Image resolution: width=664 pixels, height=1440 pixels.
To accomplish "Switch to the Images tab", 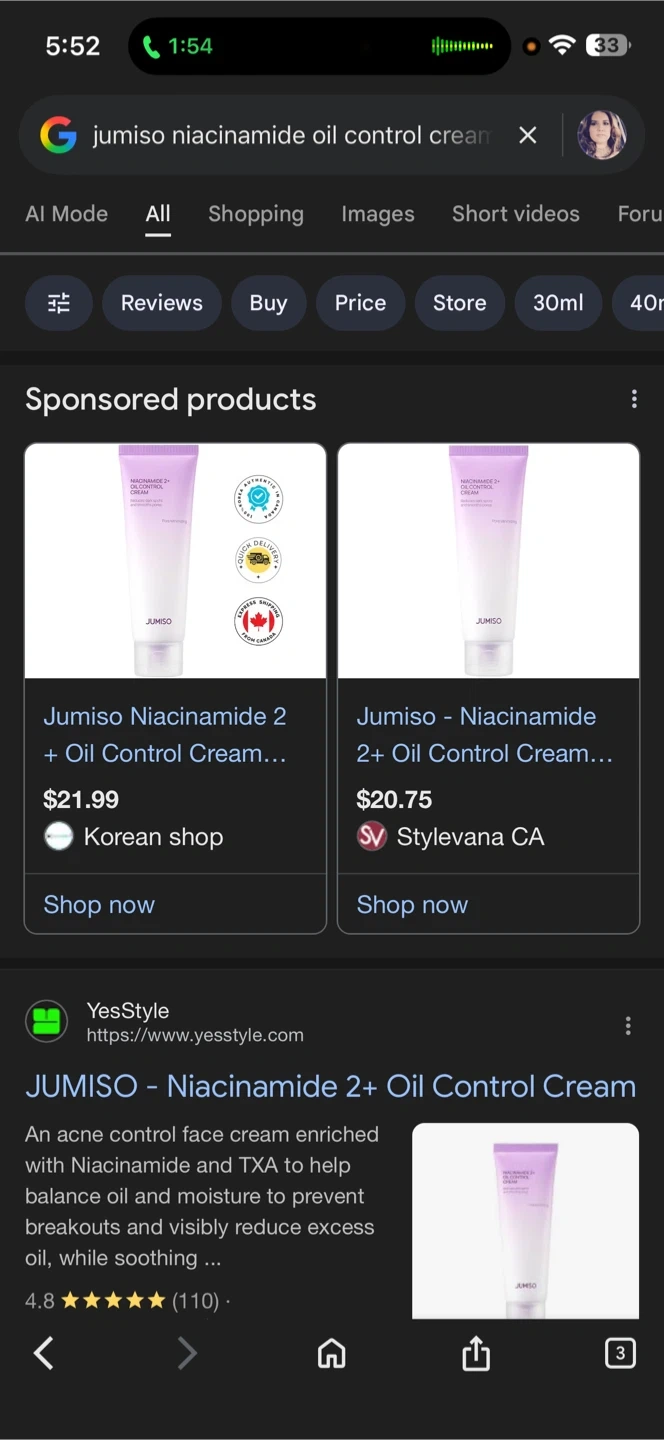I will [x=377, y=214].
